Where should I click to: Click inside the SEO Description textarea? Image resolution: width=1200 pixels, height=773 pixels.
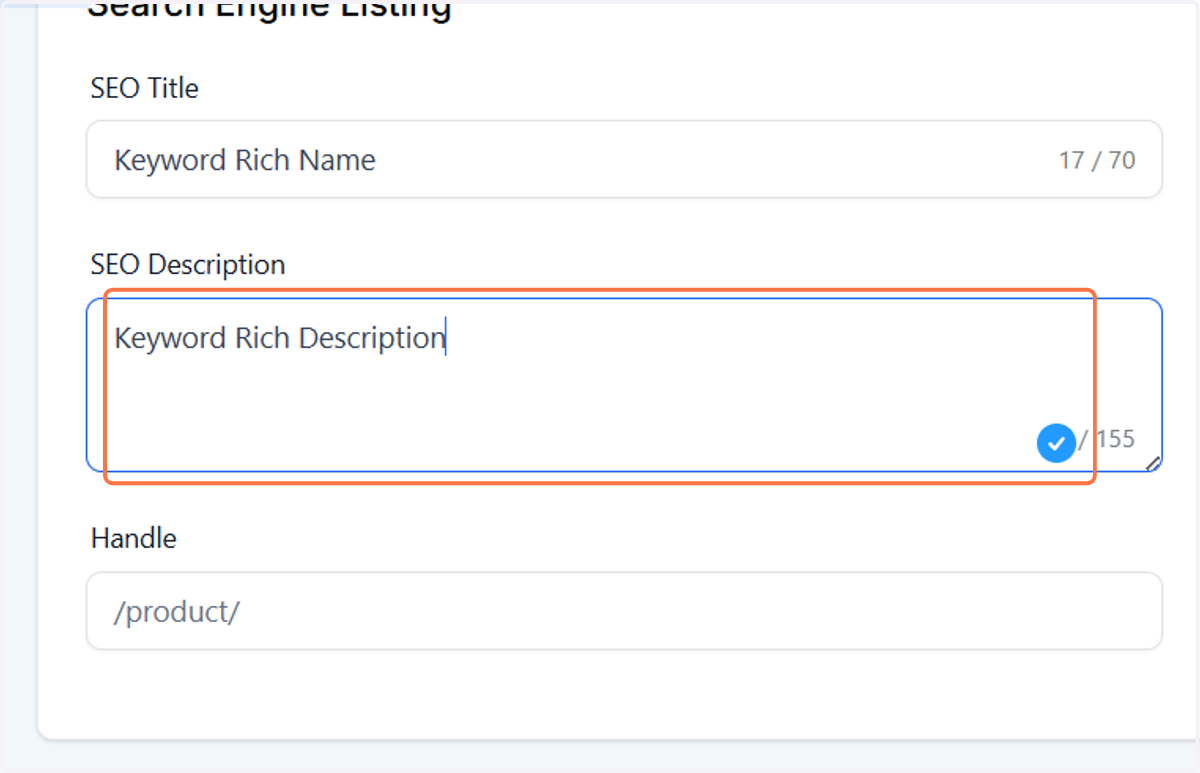[x=624, y=385]
